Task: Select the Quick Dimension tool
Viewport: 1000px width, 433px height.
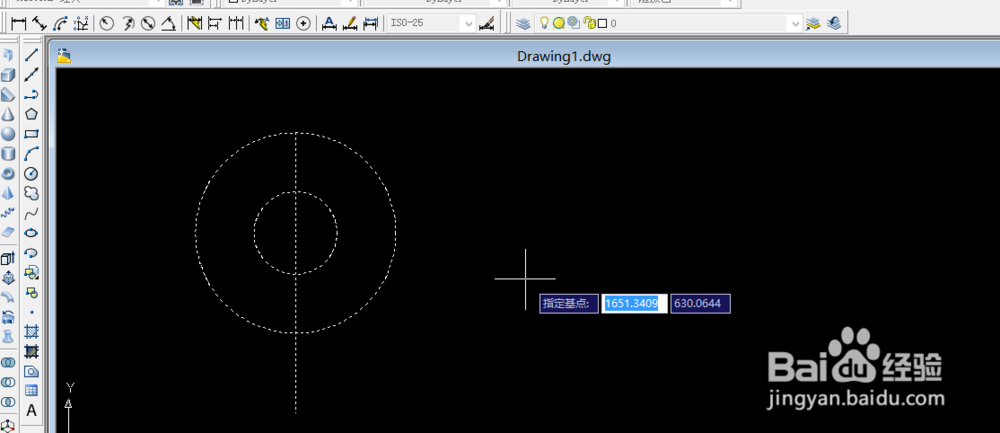Action: click(x=194, y=24)
